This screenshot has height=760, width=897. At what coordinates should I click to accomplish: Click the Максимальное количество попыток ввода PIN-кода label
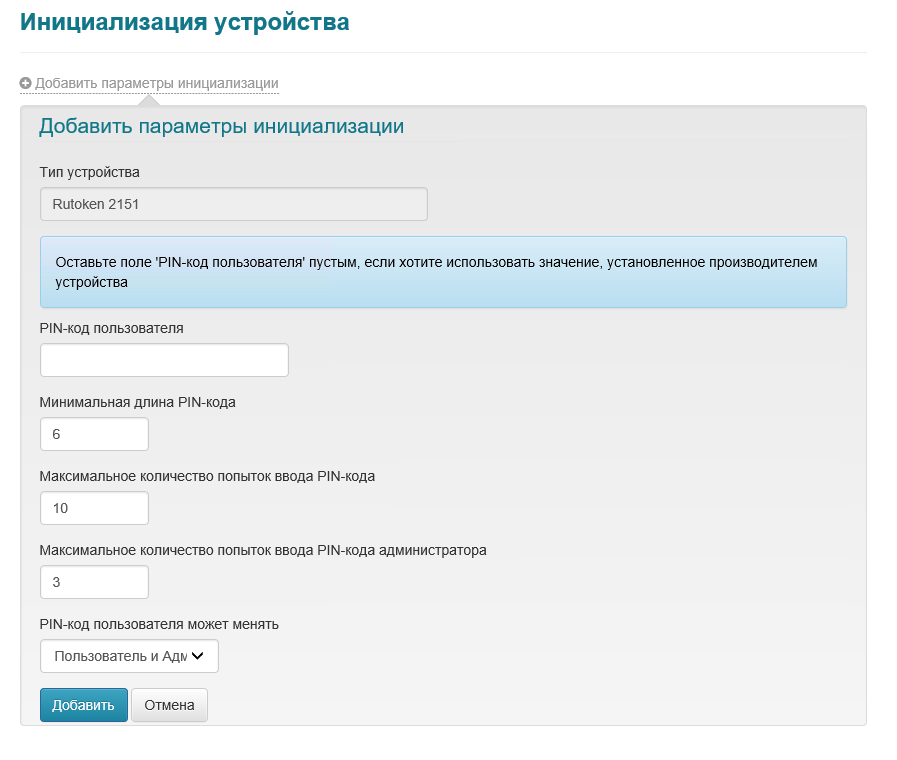tap(207, 476)
